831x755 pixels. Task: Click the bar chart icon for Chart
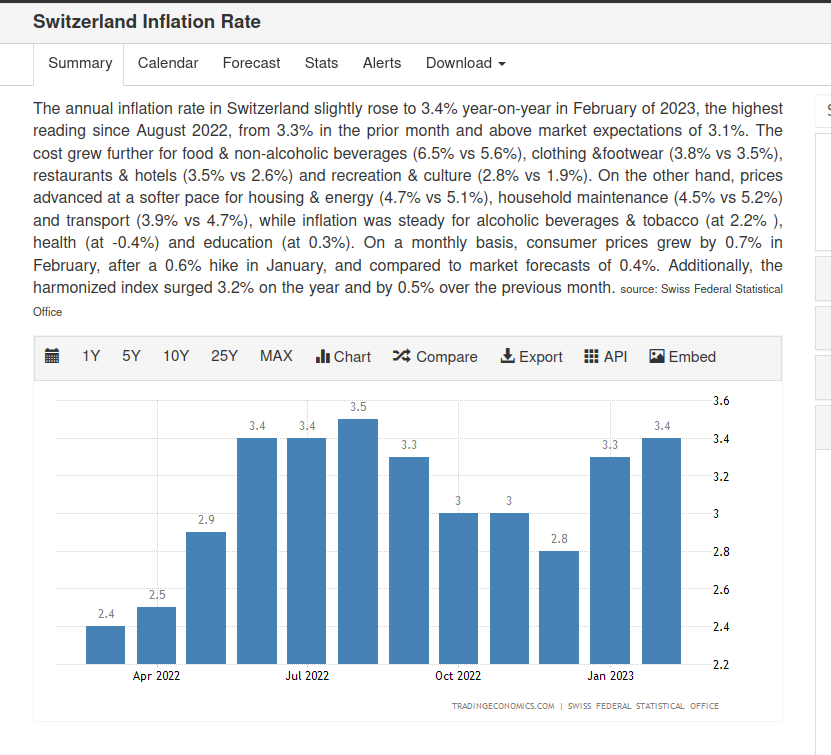pyautogui.click(x=322, y=357)
